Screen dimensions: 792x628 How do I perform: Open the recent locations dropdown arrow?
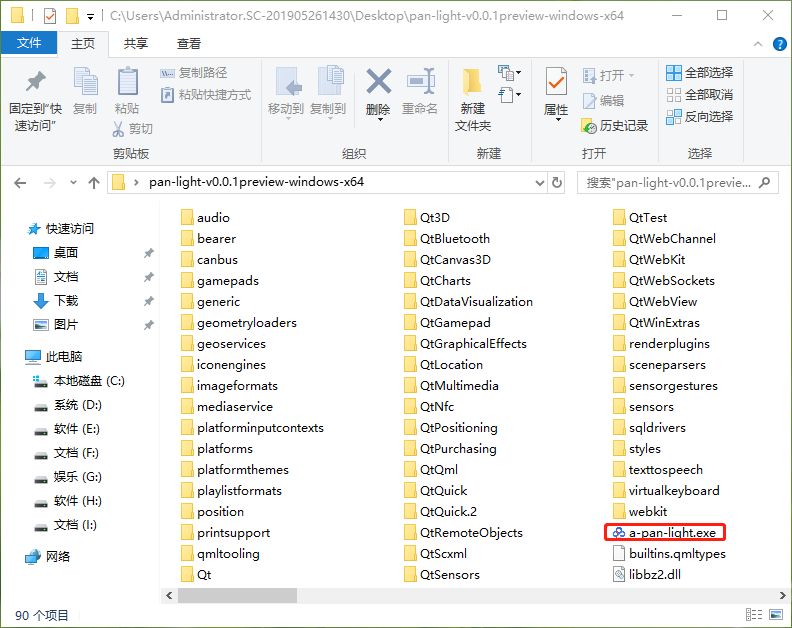point(73,182)
